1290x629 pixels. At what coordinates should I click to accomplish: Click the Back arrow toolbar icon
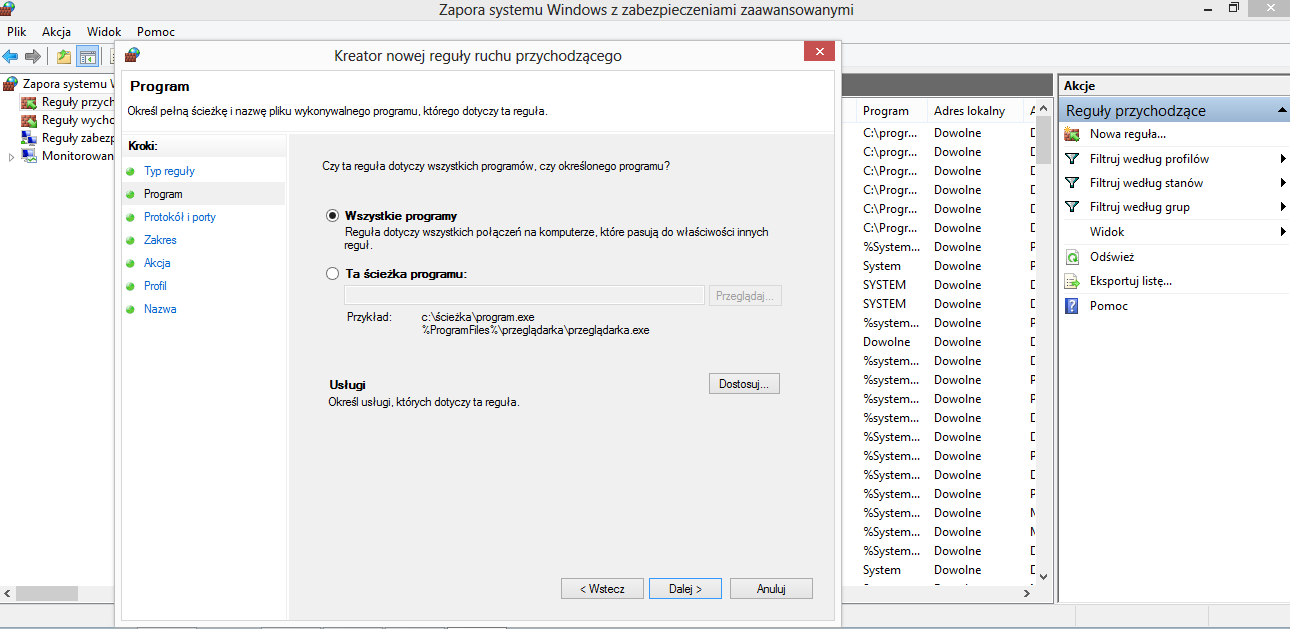pyautogui.click(x=10, y=56)
